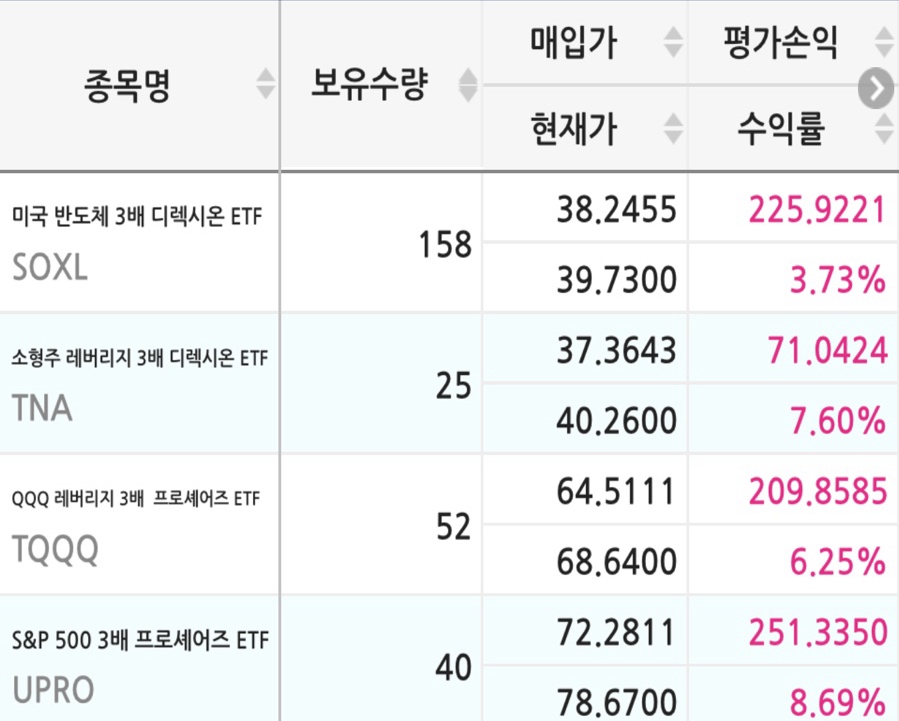This screenshot has height=721, width=899.
Task: Open the SOXL ticker row
Action: pos(140,242)
